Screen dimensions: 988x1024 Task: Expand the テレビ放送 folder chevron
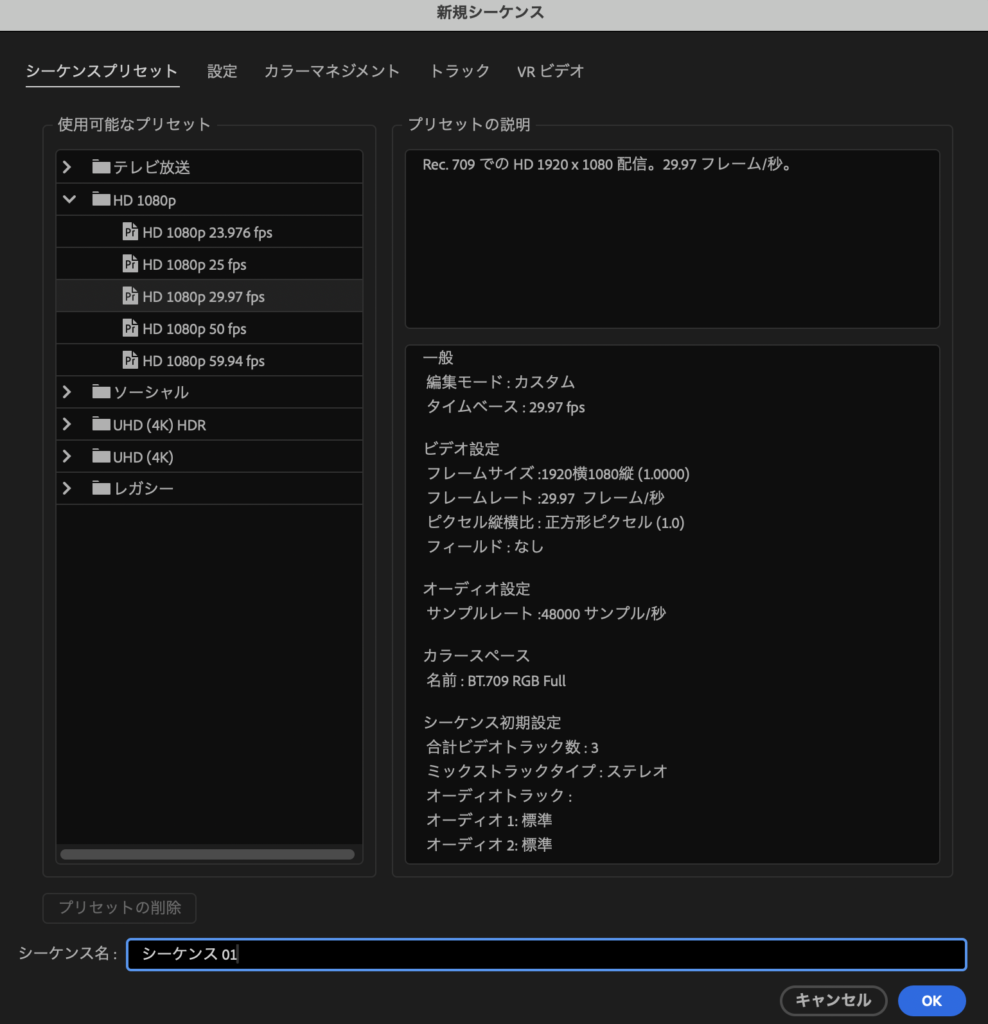click(68, 167)
